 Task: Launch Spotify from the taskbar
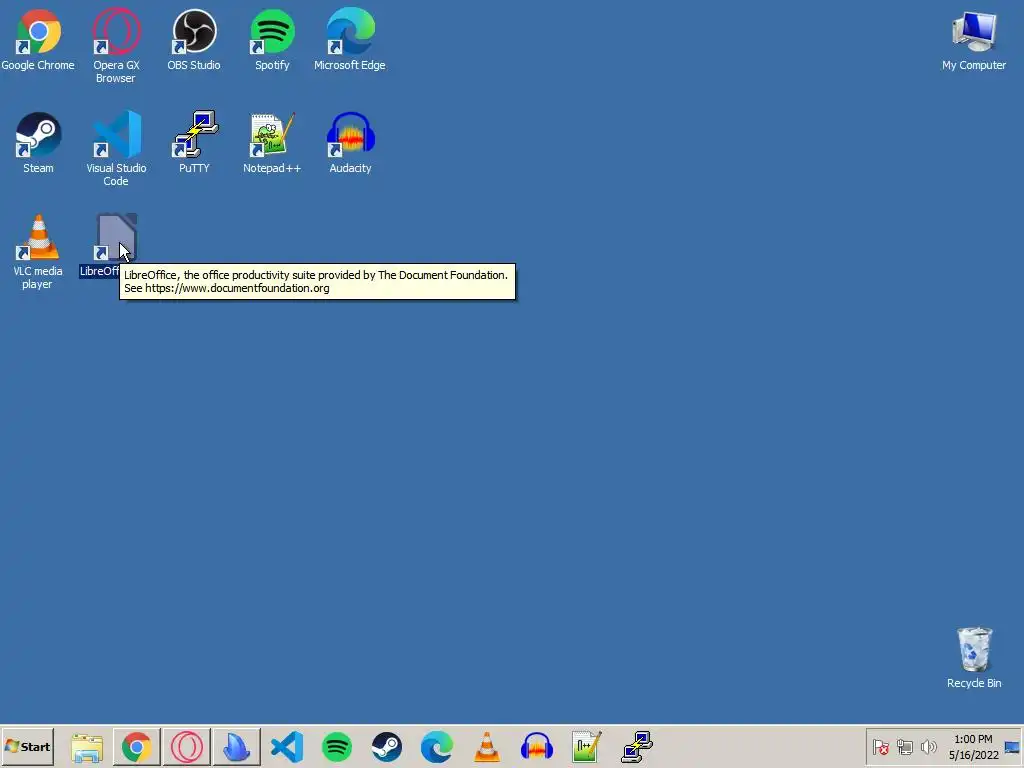(337, 746)
